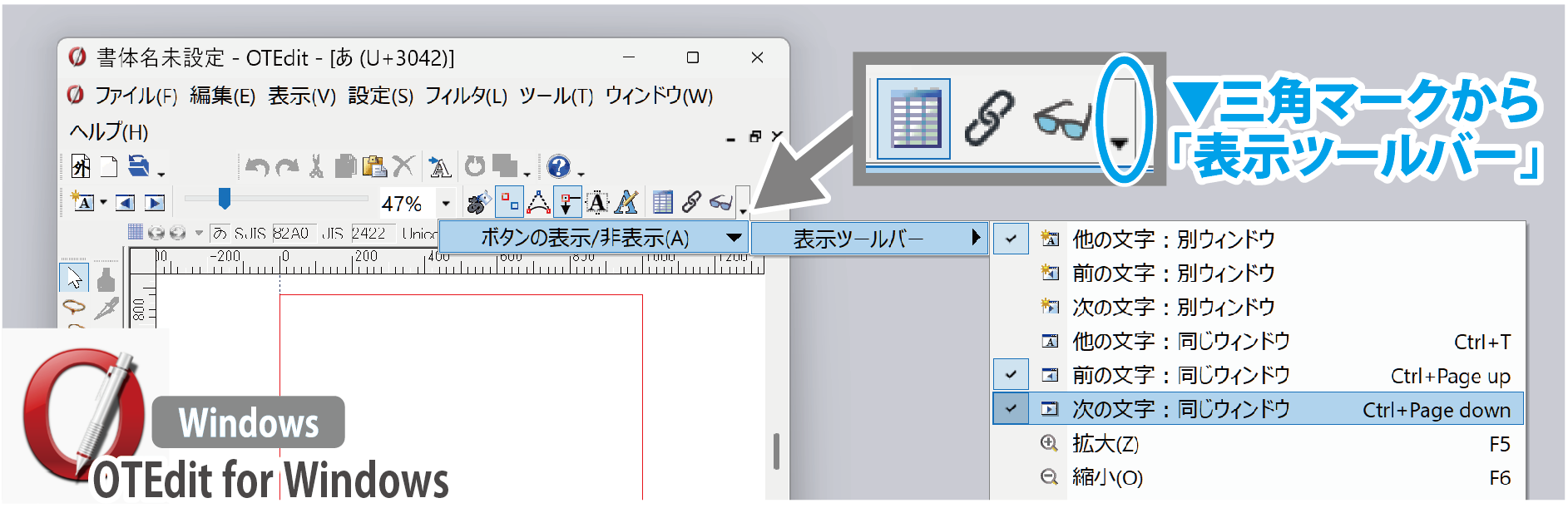Viewport: 1568px width, 508px height.
Task: Click the table grid icon in toolbar
Action: [663, 202]
